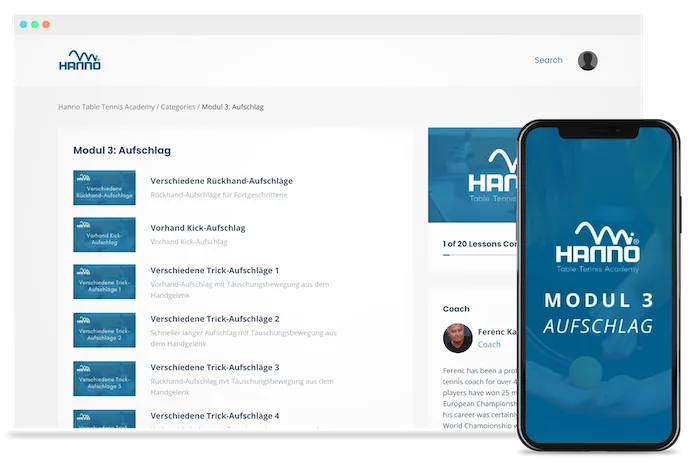Open Verschiedene Trick-Aufschläge 2 thumbnail

(x=104, y=330)
